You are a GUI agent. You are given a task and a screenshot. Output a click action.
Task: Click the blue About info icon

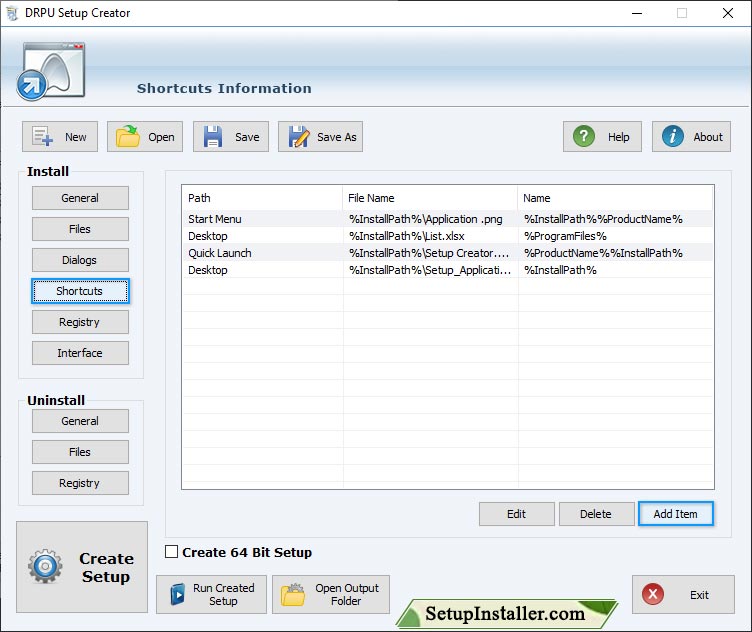pos(672,136)
